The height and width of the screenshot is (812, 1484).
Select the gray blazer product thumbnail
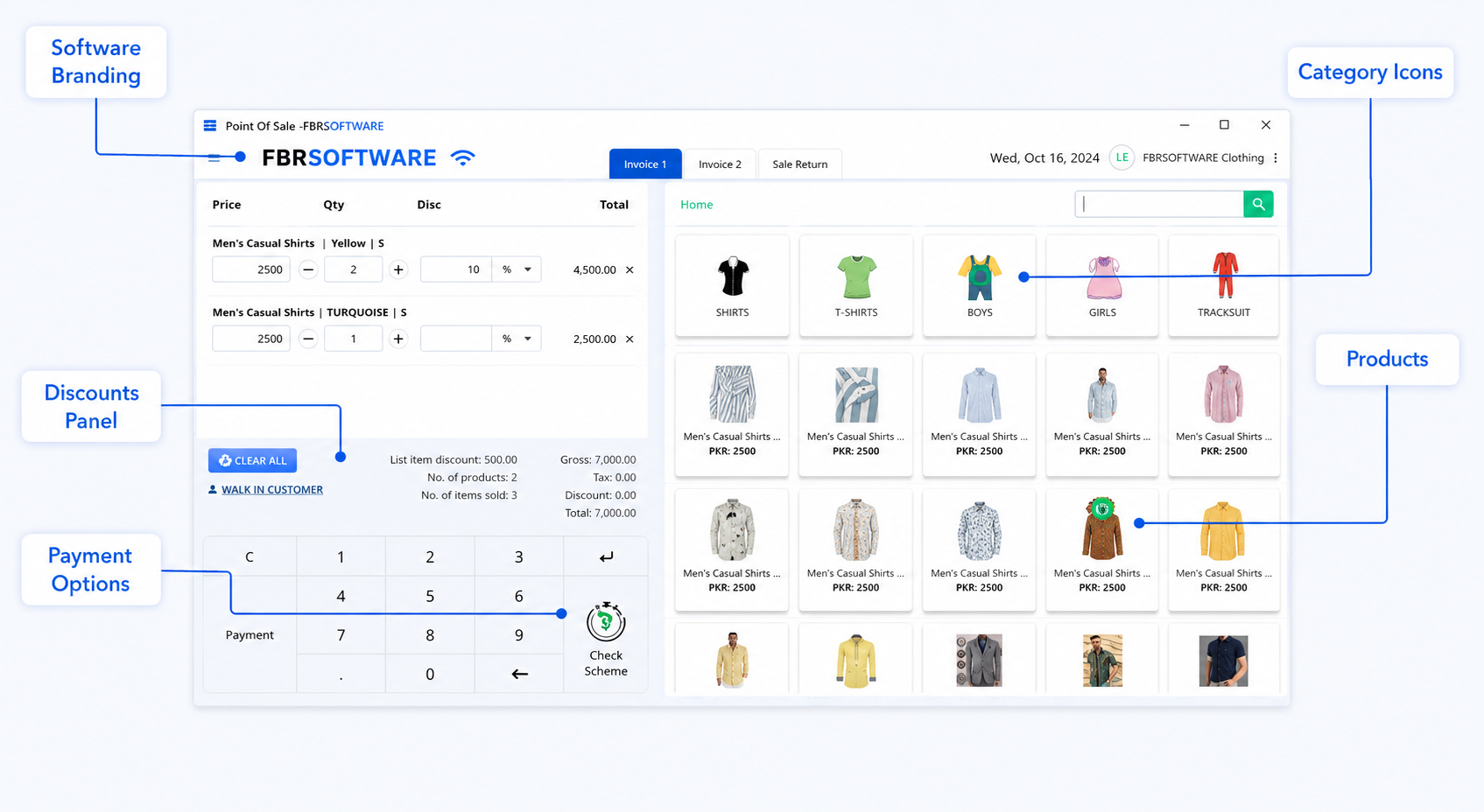coord(979,660)
